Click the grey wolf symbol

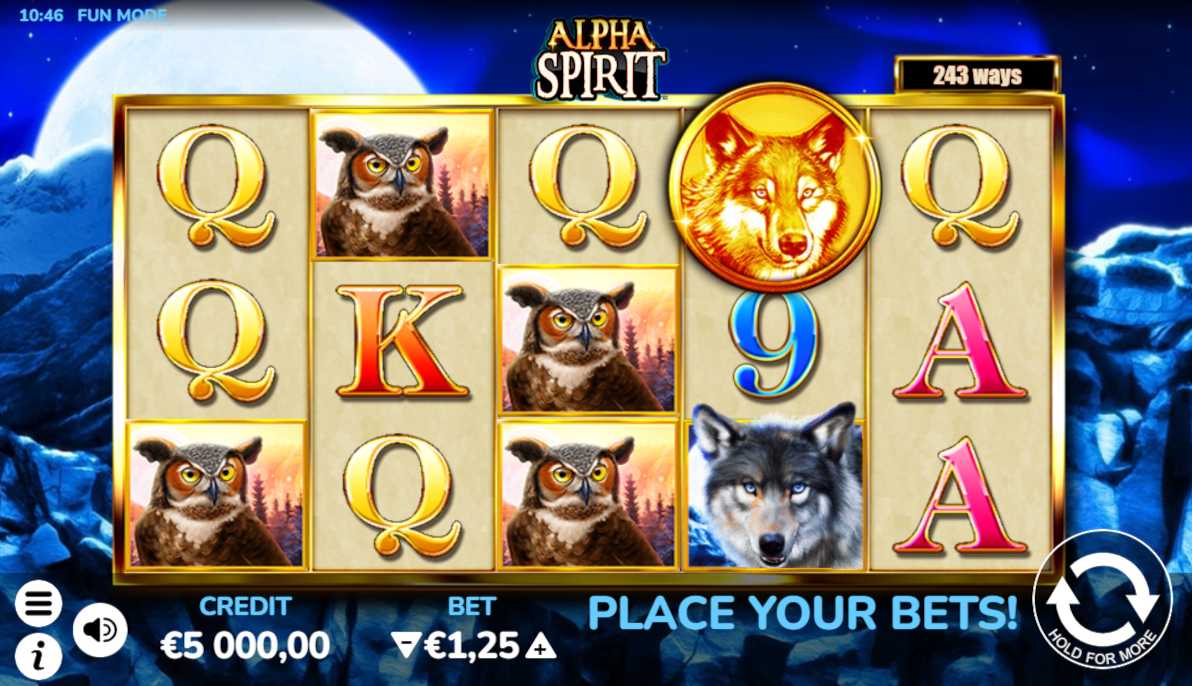tap(775, 487)
